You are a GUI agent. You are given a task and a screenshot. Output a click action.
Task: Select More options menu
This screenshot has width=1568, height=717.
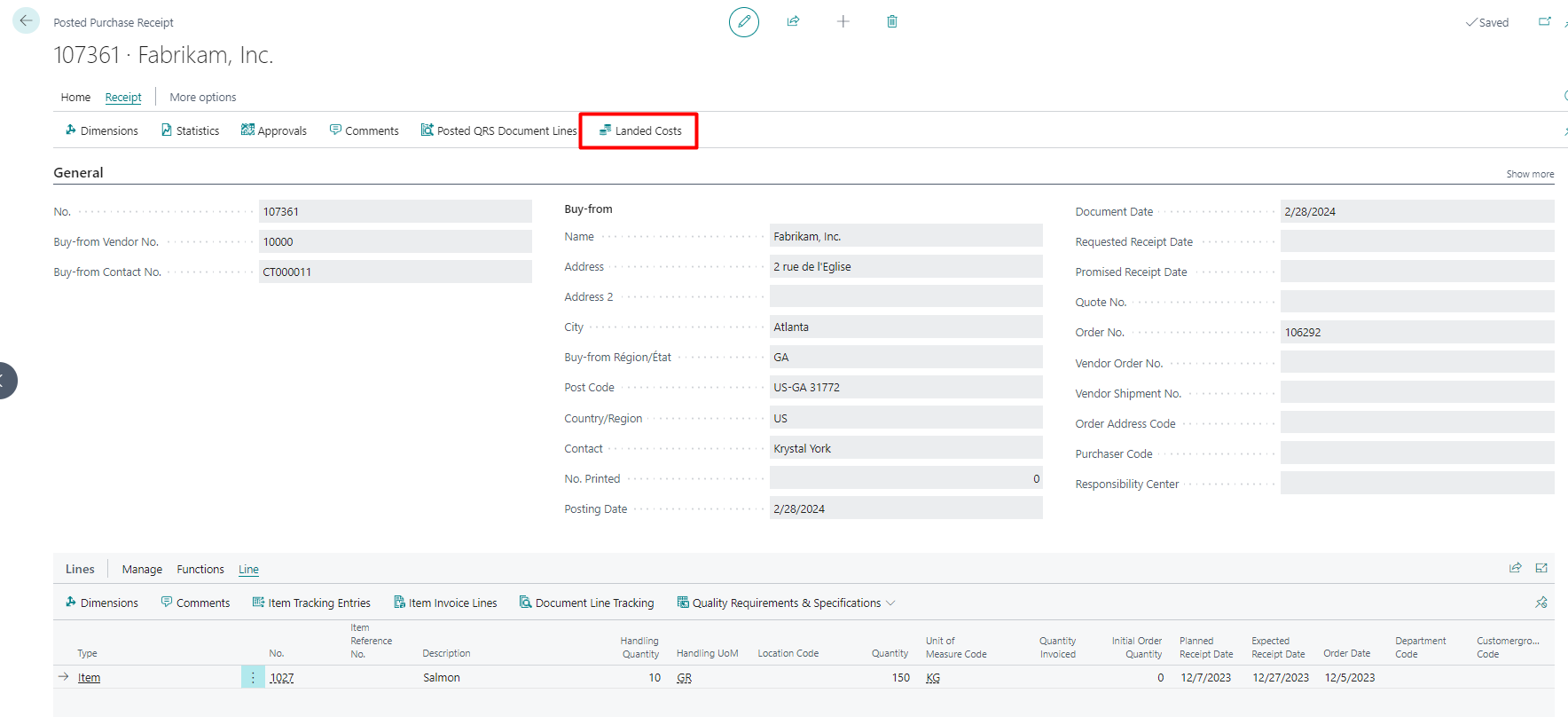coord(202,97)
